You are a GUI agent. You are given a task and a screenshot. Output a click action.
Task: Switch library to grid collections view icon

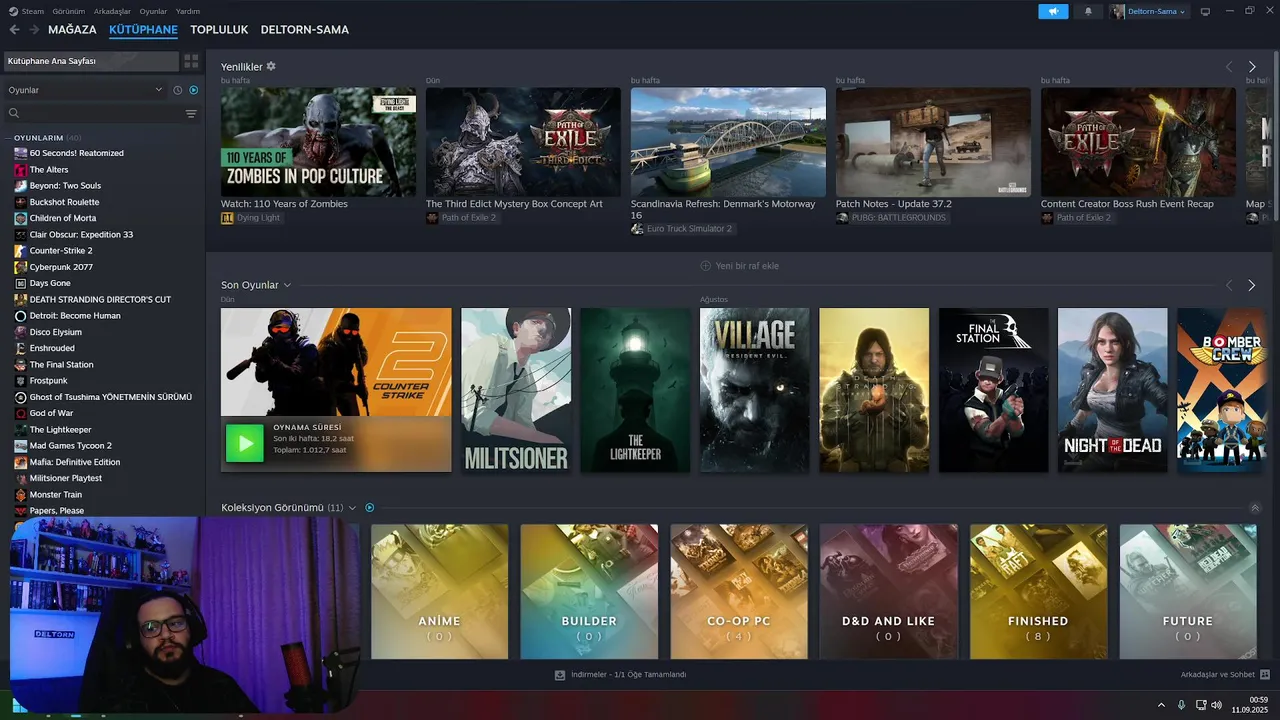click(191, 61)
